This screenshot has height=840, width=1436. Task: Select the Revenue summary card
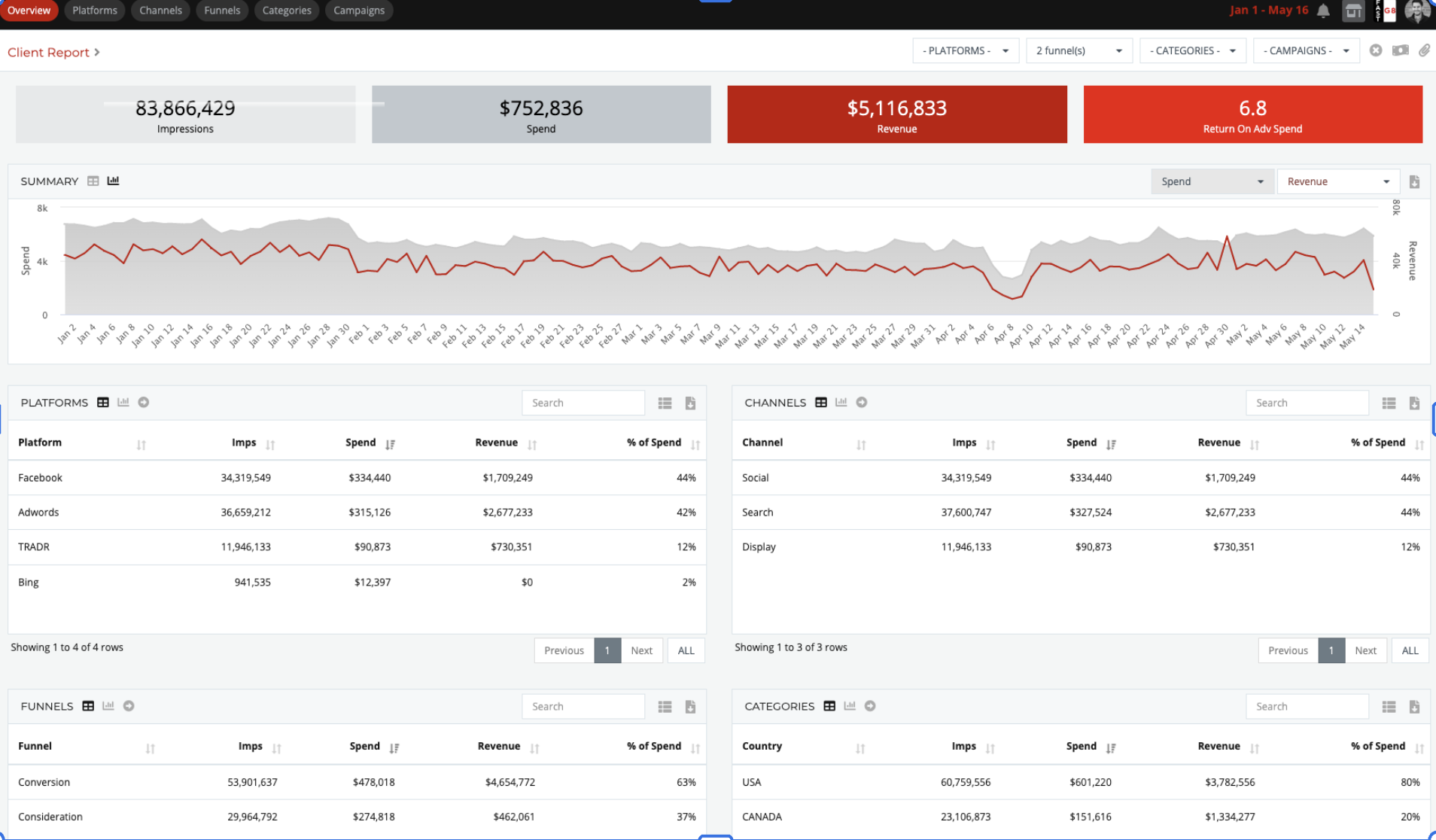(x=897, y=114)
